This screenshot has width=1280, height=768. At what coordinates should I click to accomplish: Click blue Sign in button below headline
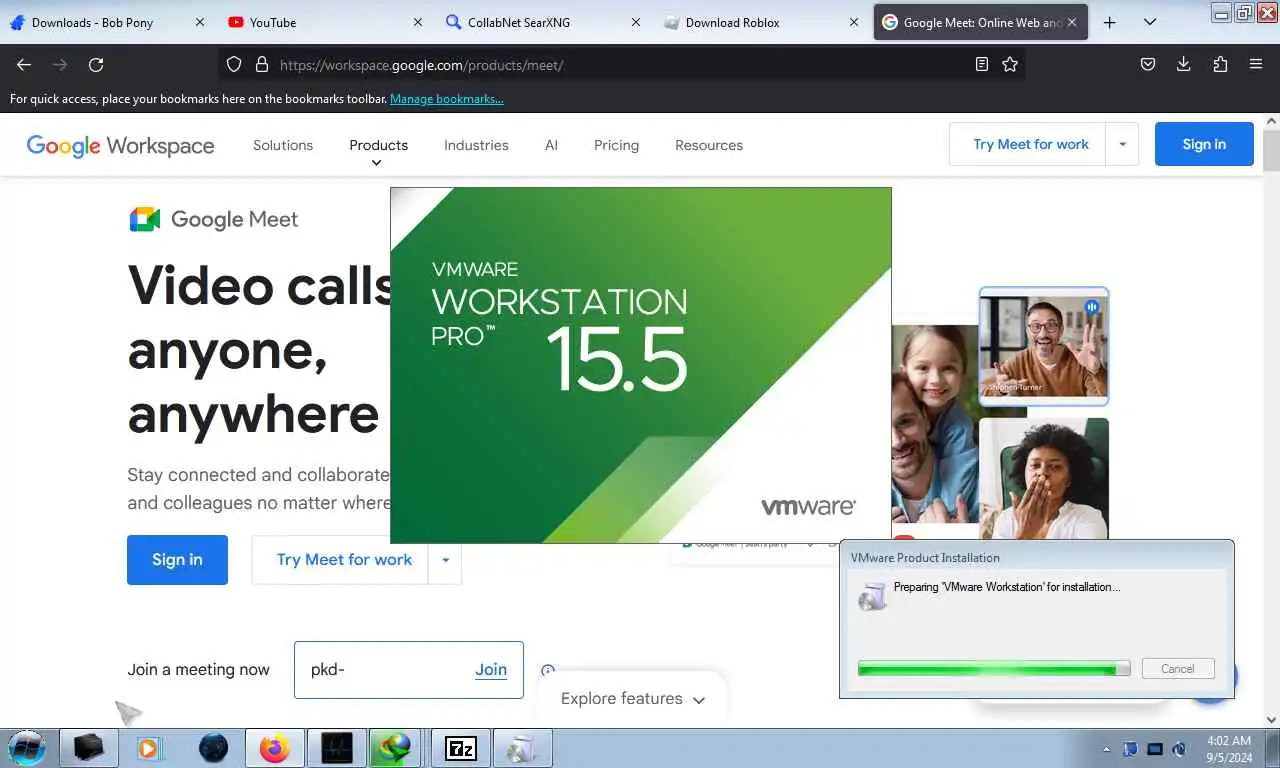(x=177, y=560)
